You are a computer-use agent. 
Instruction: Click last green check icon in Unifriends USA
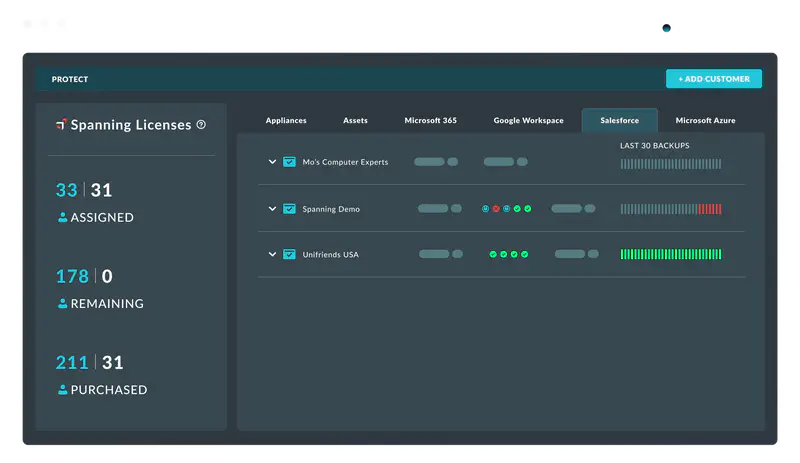(x=524, y=254)
